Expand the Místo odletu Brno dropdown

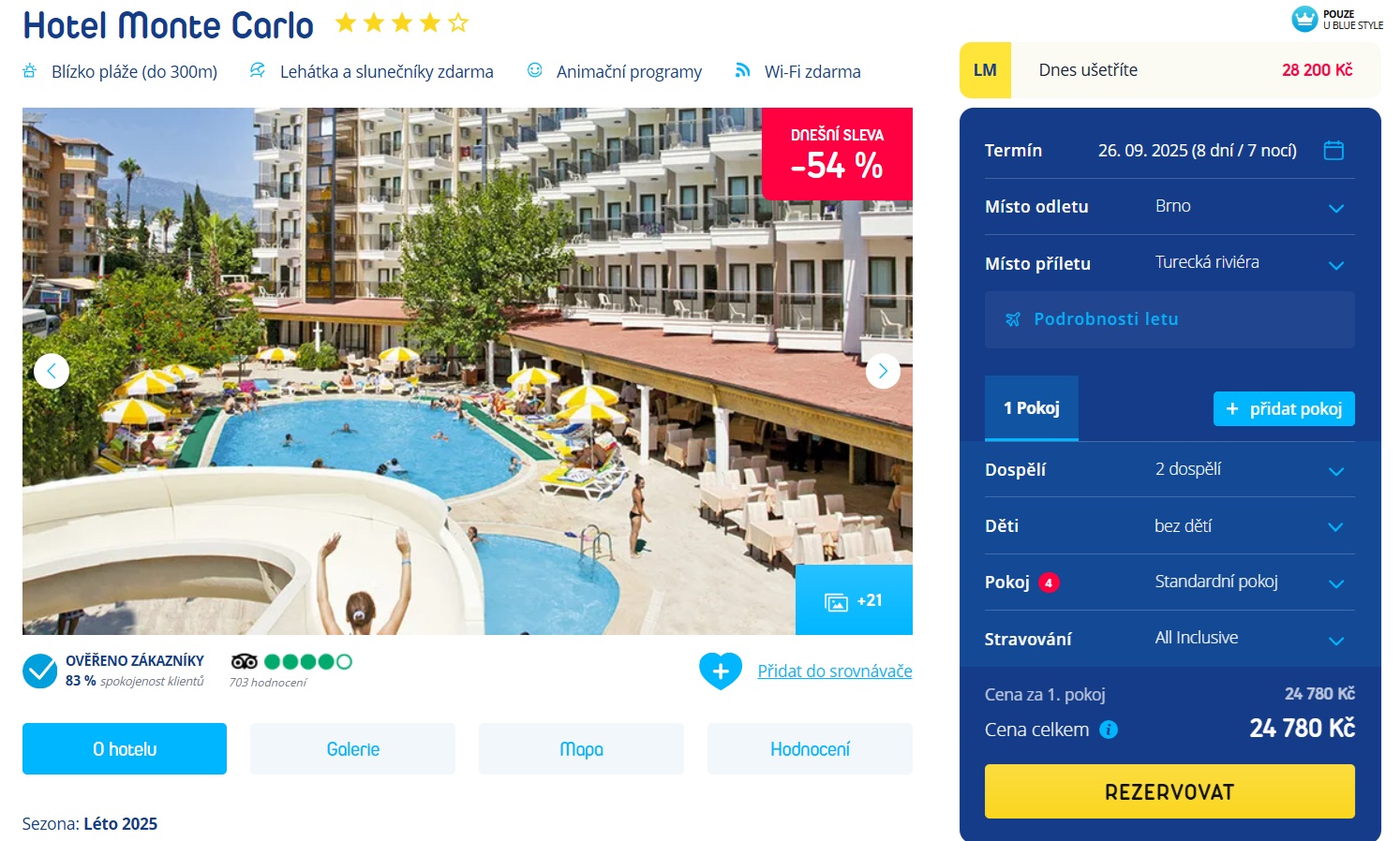1169,206
